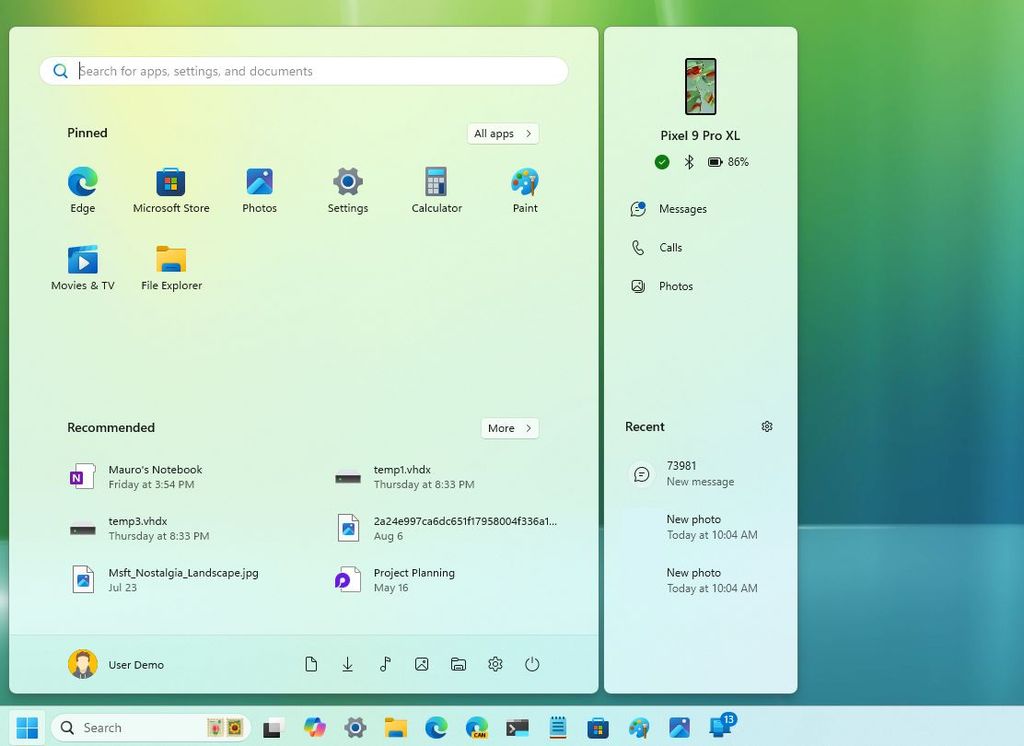Viewport: 1024px width, 746px height.
Task: Click the Recent section settings gear
Action: 767,426
